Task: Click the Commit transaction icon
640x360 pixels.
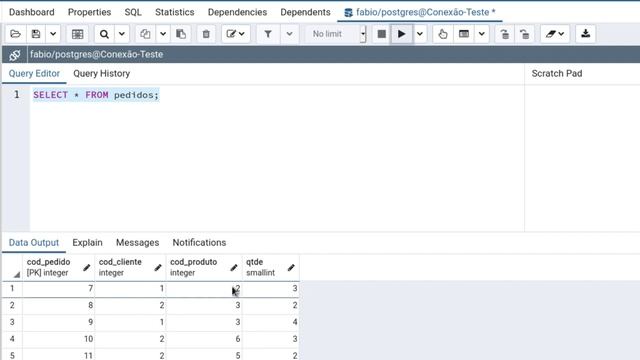Action: click(x=504, y=34)
